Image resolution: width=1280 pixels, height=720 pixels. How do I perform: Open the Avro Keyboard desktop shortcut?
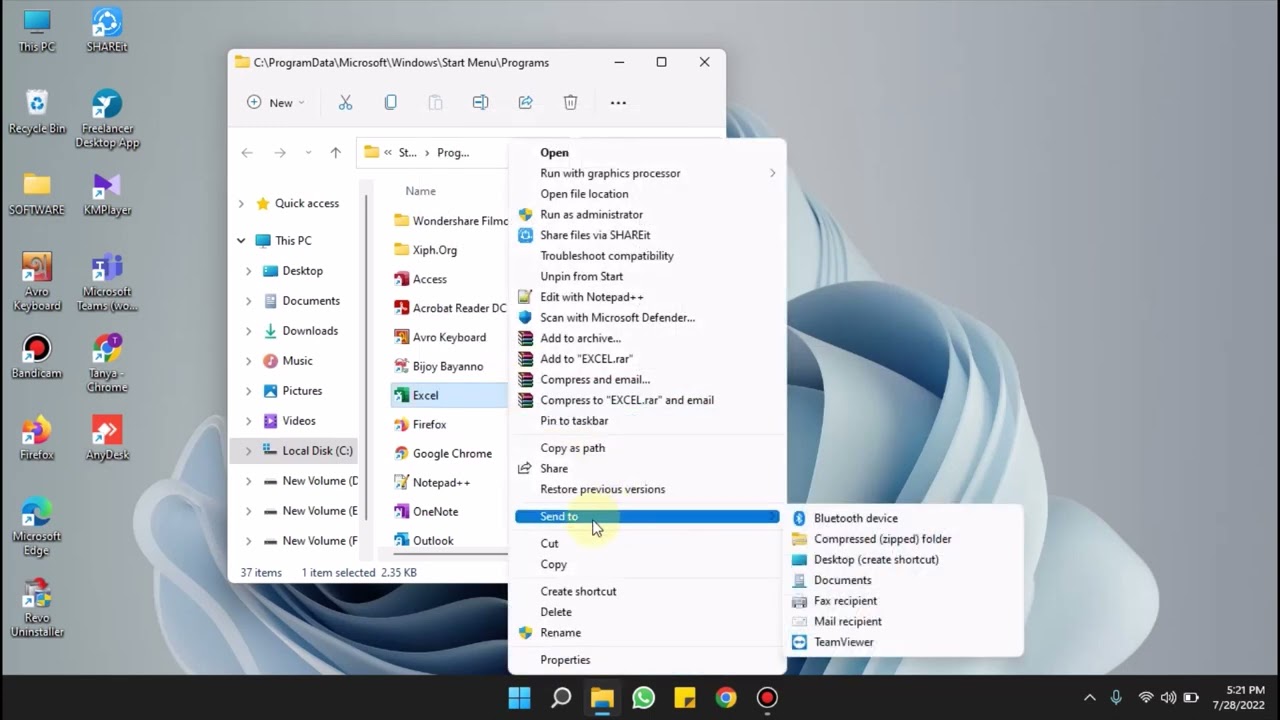[37, 282]
